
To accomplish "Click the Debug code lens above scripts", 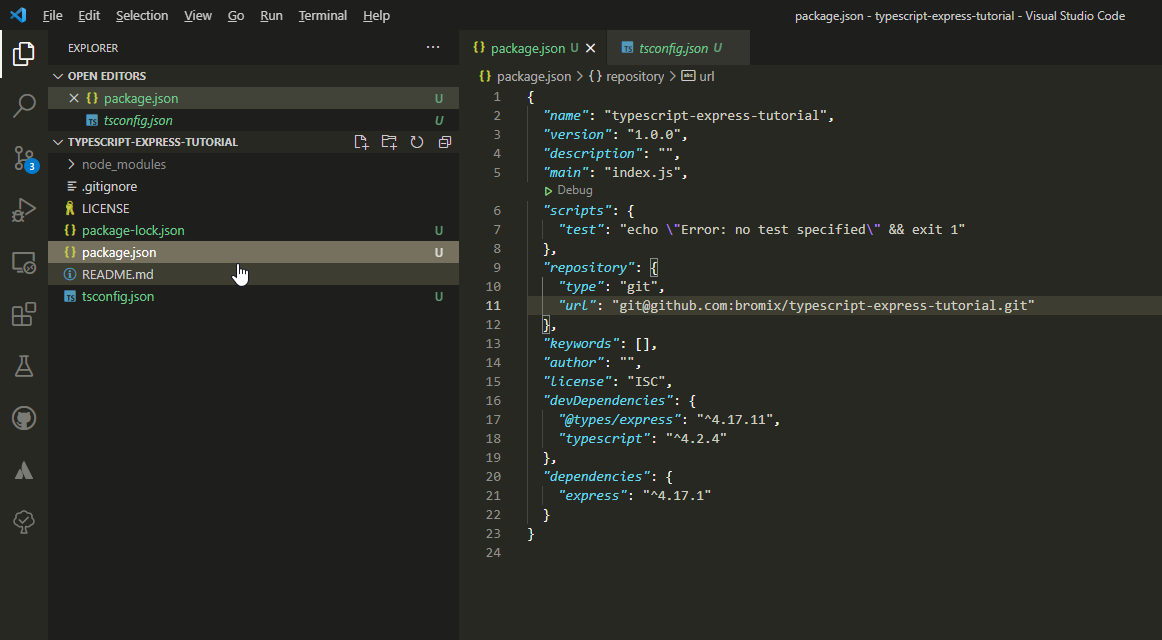I will (568, 190).
